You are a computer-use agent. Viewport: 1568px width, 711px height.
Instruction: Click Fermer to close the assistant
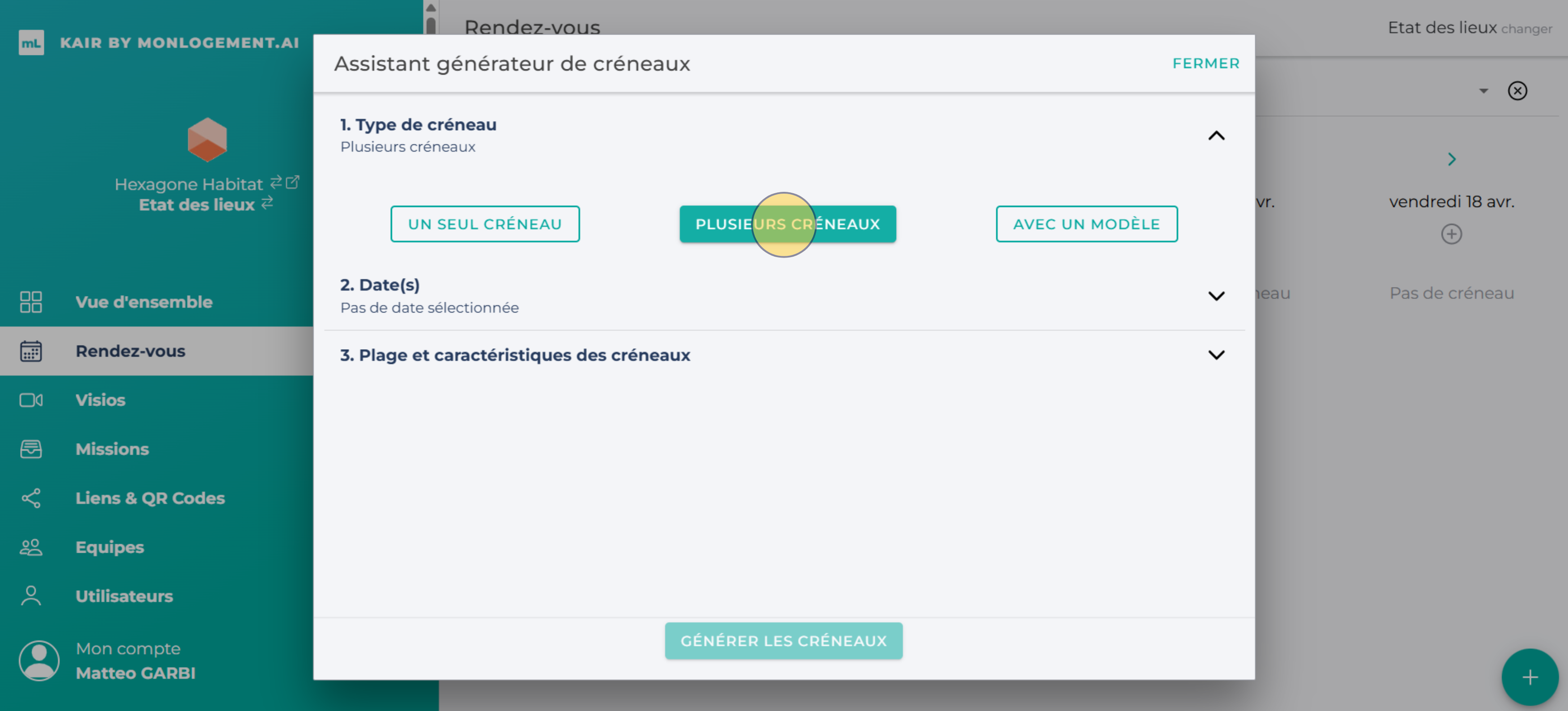pyautogui.click(x=1206, y=63)
